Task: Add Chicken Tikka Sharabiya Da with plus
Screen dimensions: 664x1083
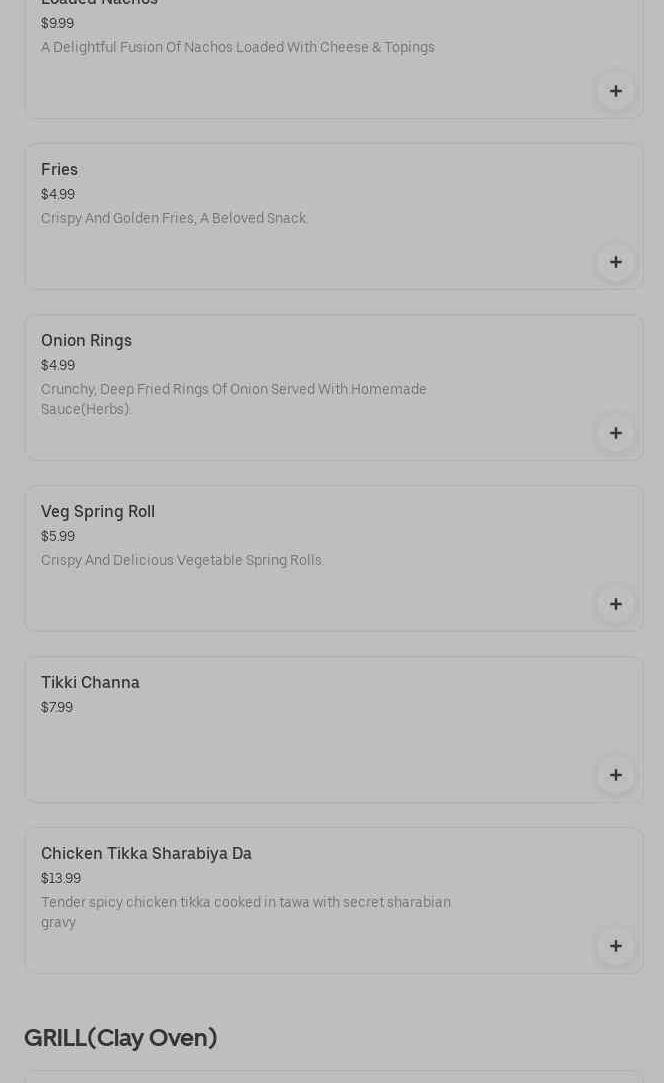Action: coord(615,946)
